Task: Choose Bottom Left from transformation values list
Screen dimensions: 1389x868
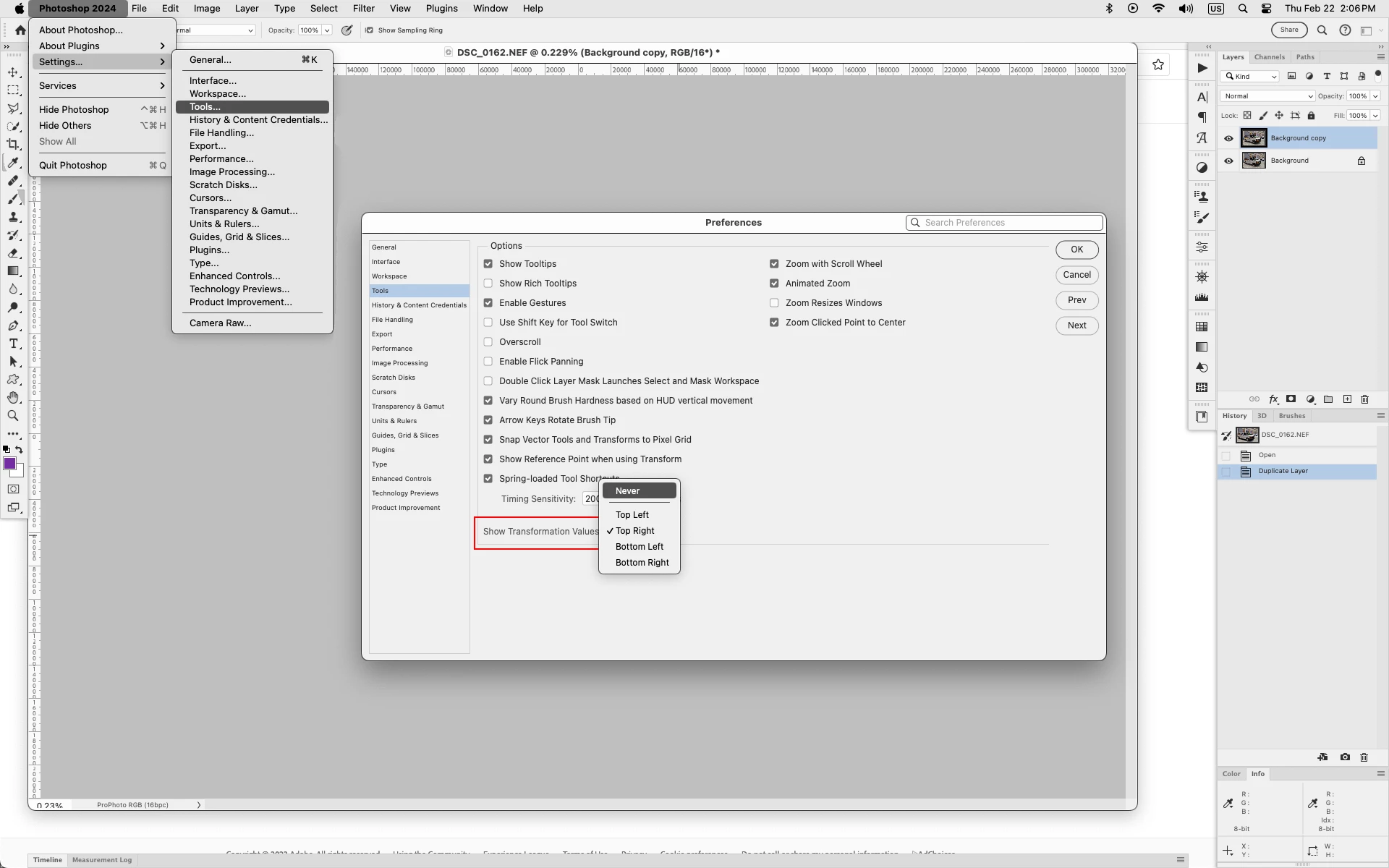Action: click(x=639, y=547)
